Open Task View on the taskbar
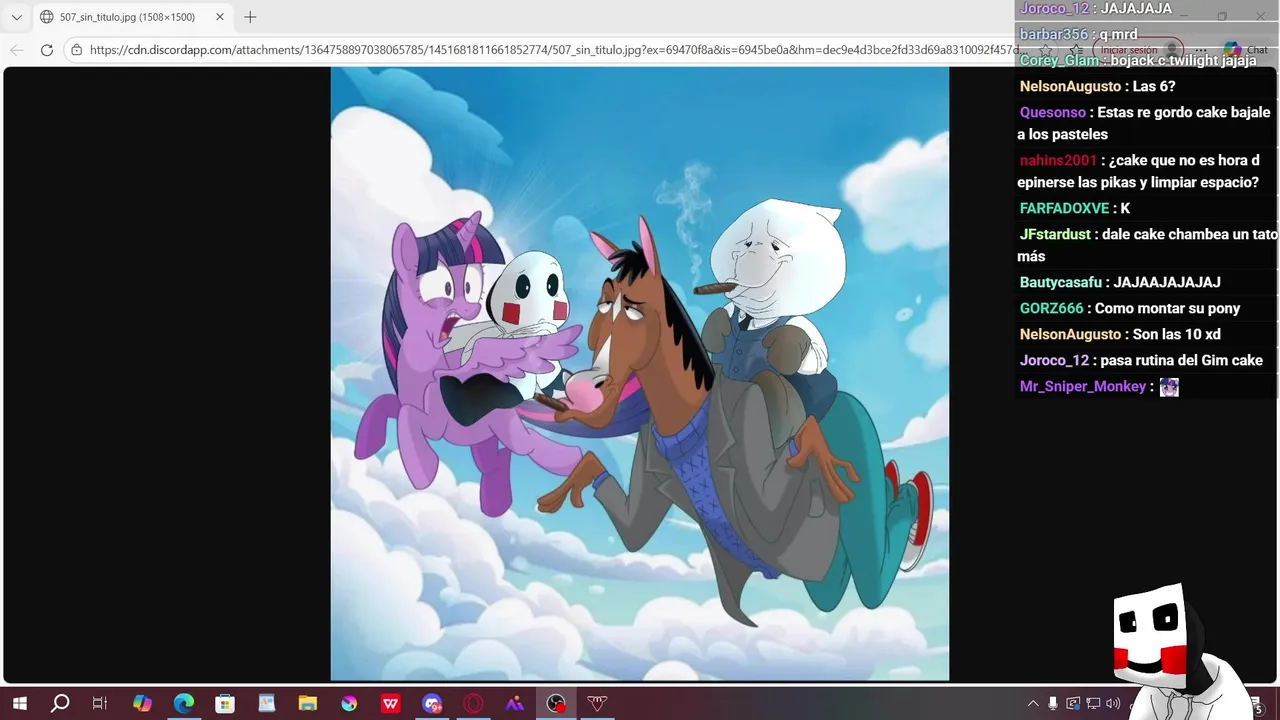 coord(100,704)
